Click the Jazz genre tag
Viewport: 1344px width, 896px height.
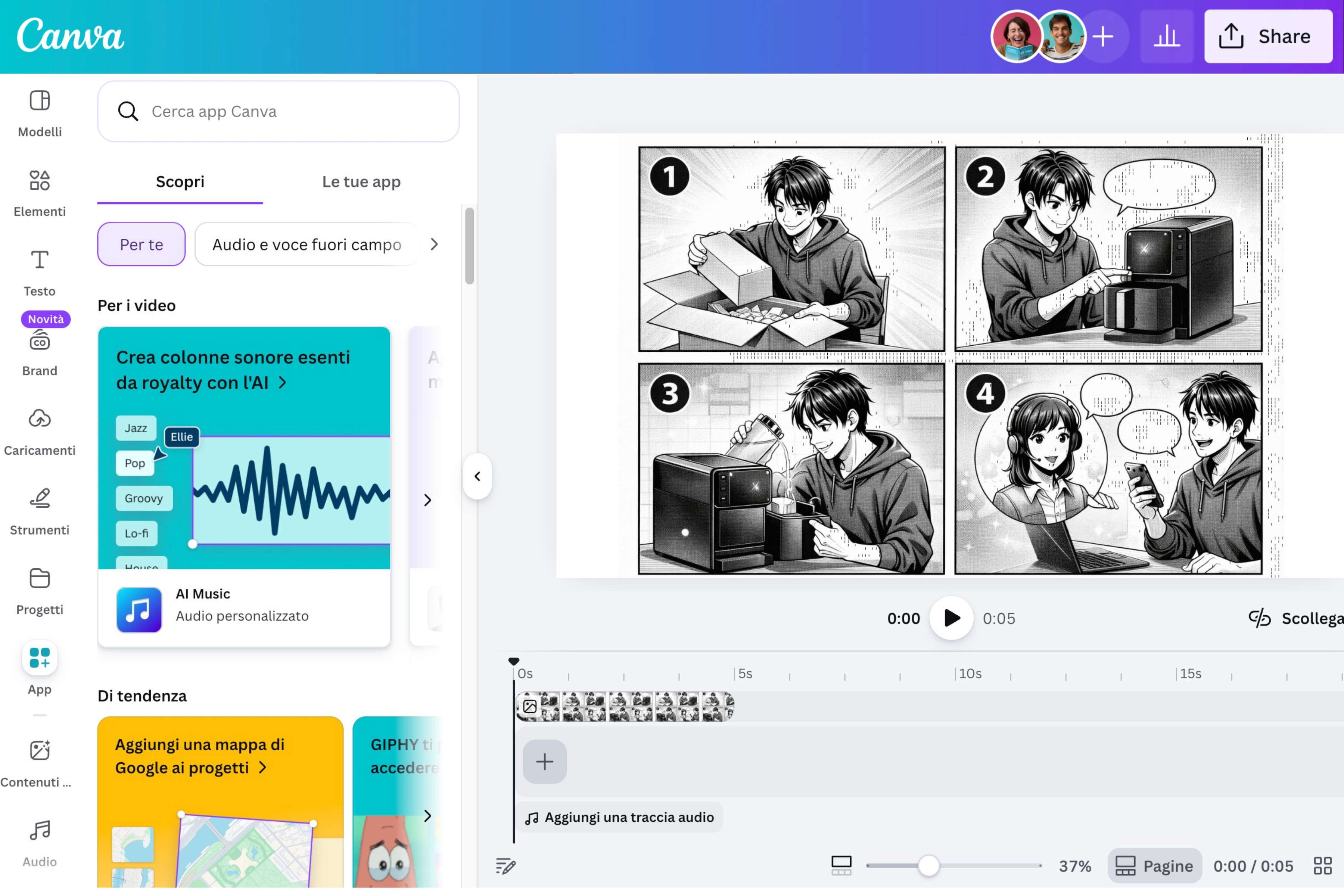(x=136, y=428)
